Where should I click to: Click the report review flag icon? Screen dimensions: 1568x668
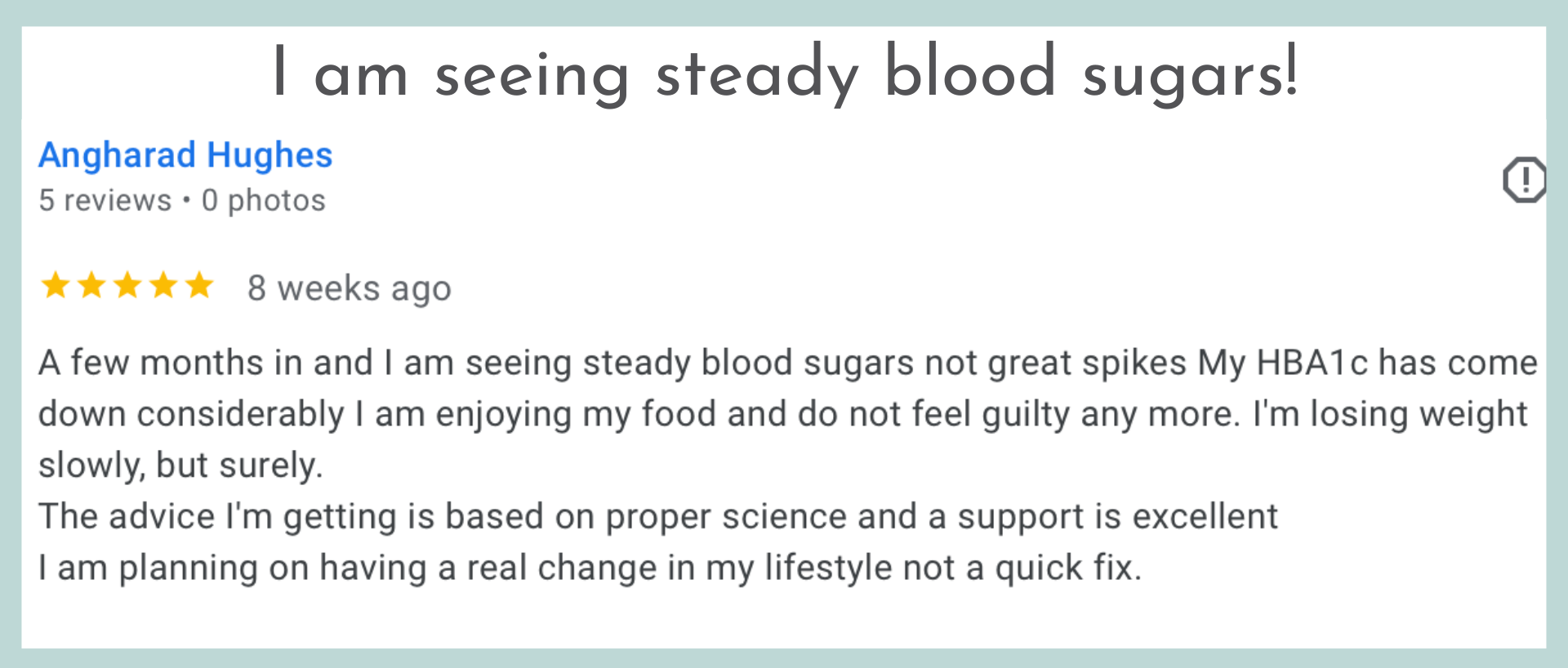1524,179
